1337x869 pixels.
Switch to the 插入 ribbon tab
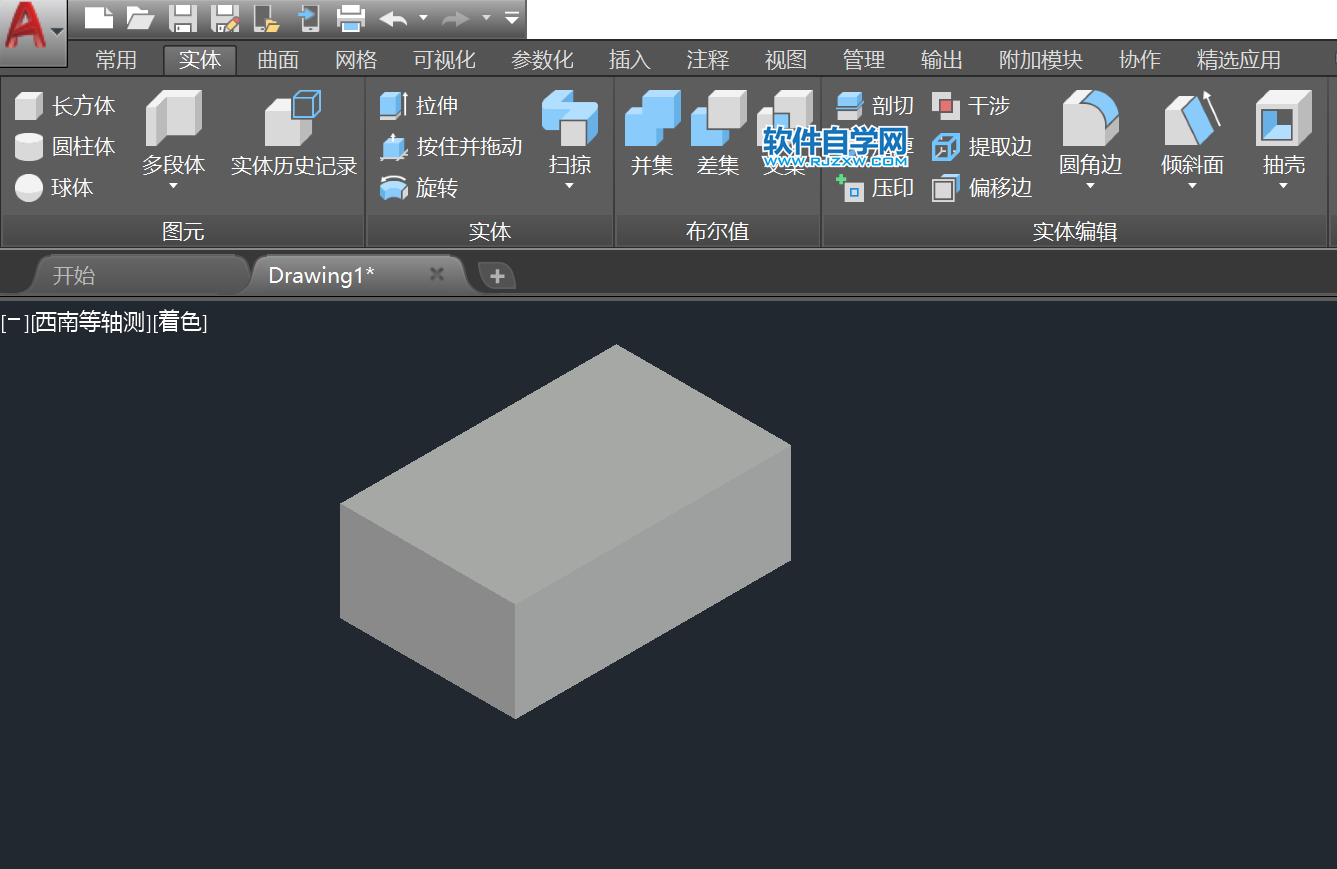[x=630, y=60]
